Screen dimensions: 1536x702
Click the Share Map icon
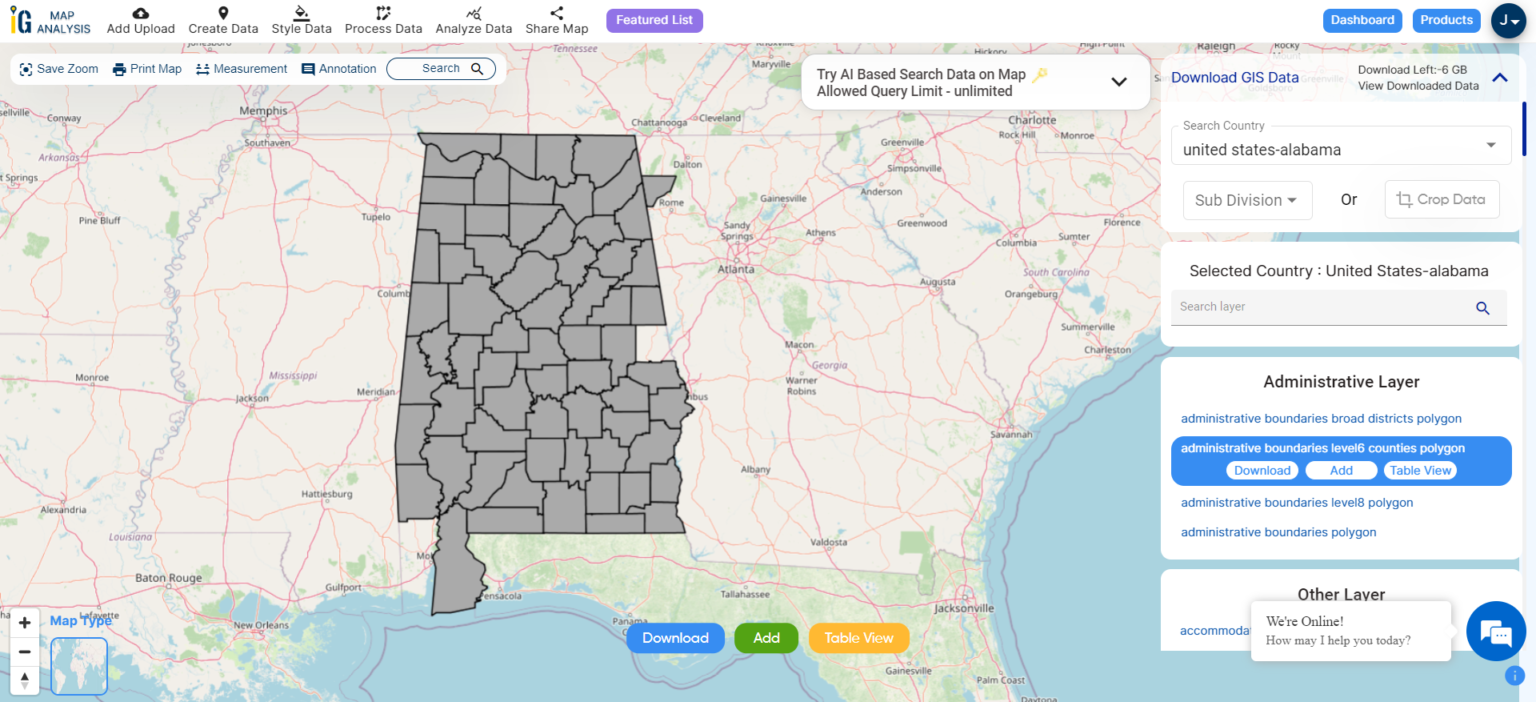pos(556,20)
